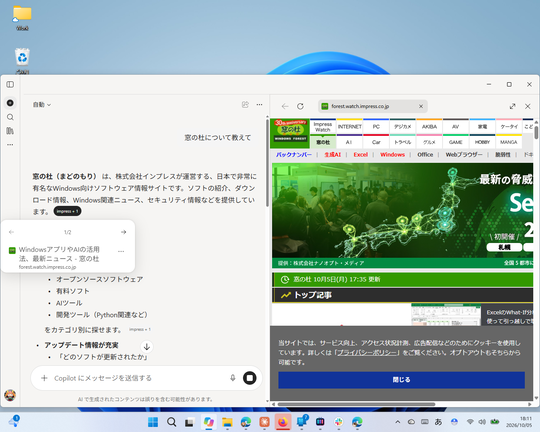540x432 pixels.
Task: Open File Explorer from the taskbar
Action: pyautogui.click(x=227, y=422)
